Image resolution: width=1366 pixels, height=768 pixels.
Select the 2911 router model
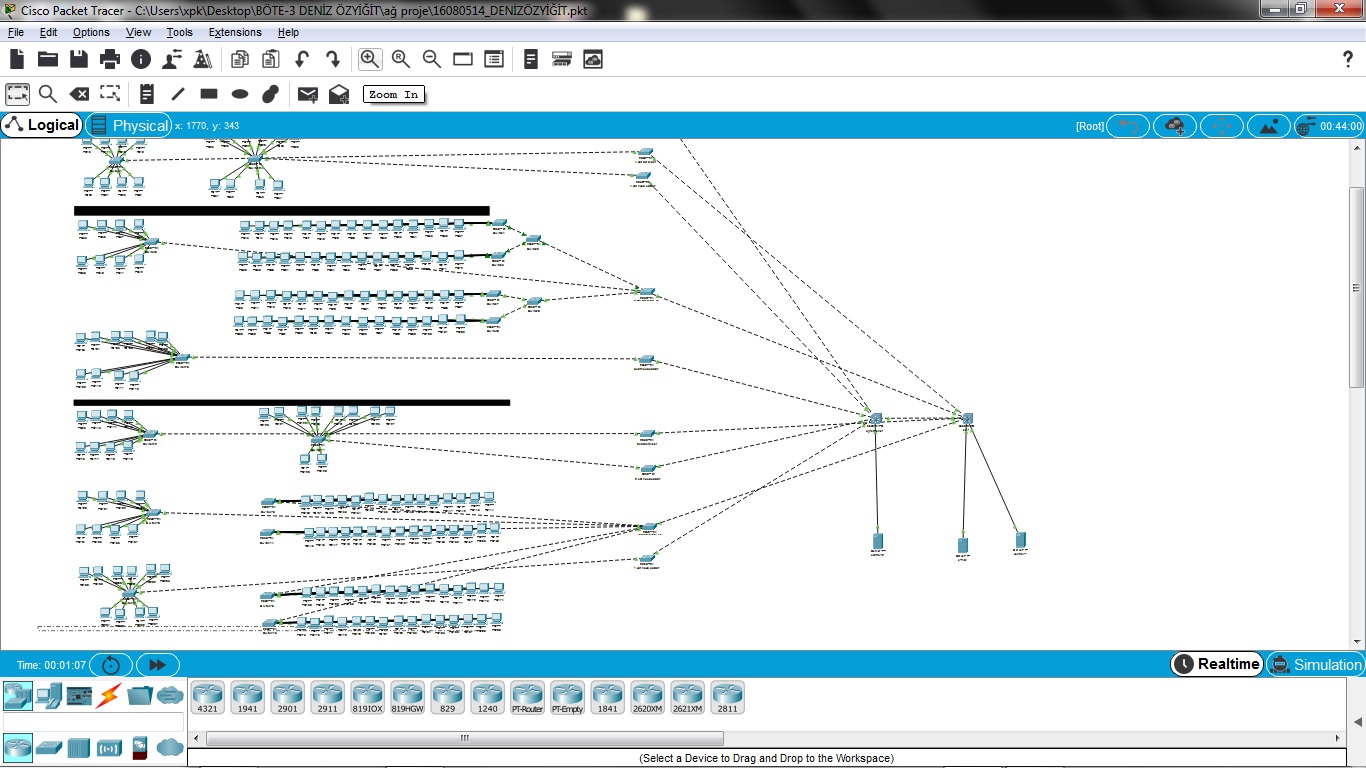pyautogui.click(x=327, y=697)
